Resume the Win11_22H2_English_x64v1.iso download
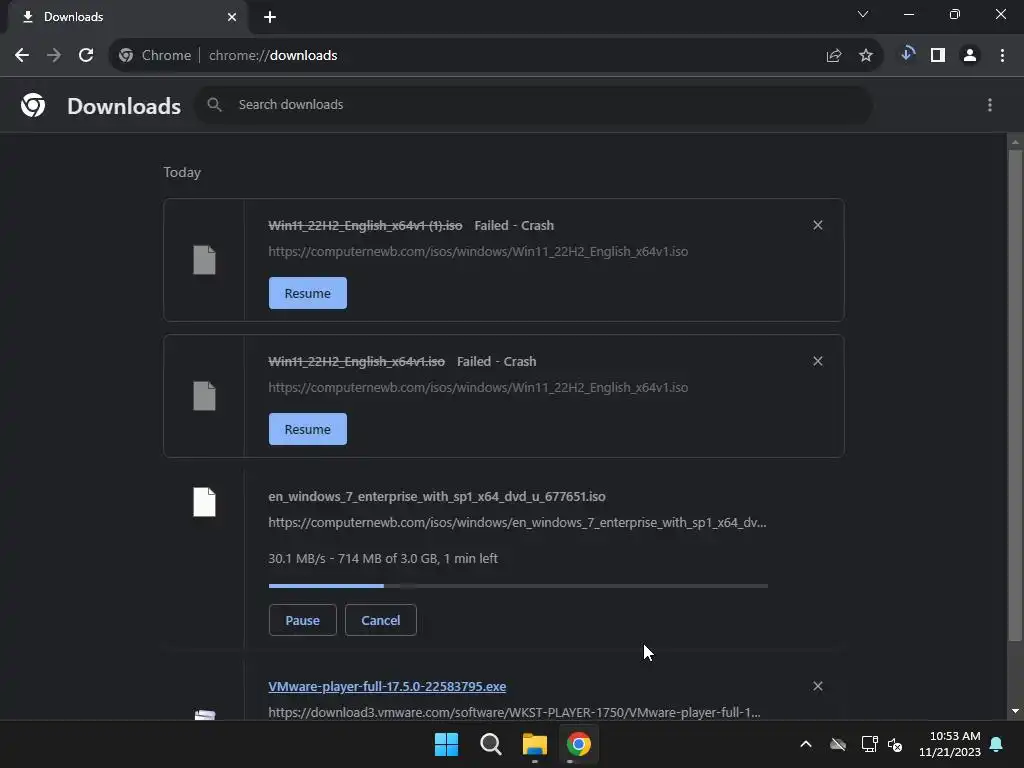Image resolution: width=1024 pixels, height=768 pixels. pos(308,429)
